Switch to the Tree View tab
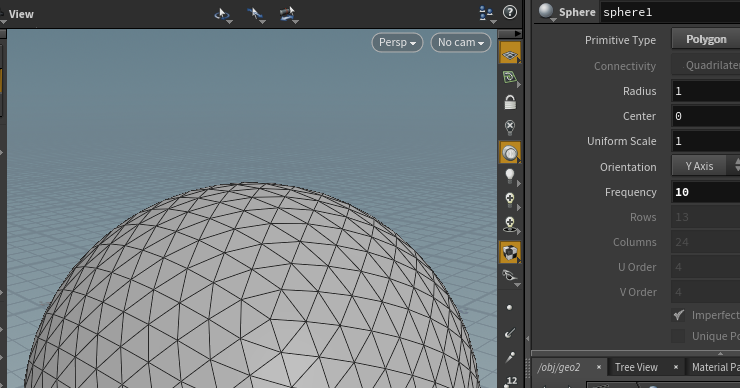 coord(636,367)
